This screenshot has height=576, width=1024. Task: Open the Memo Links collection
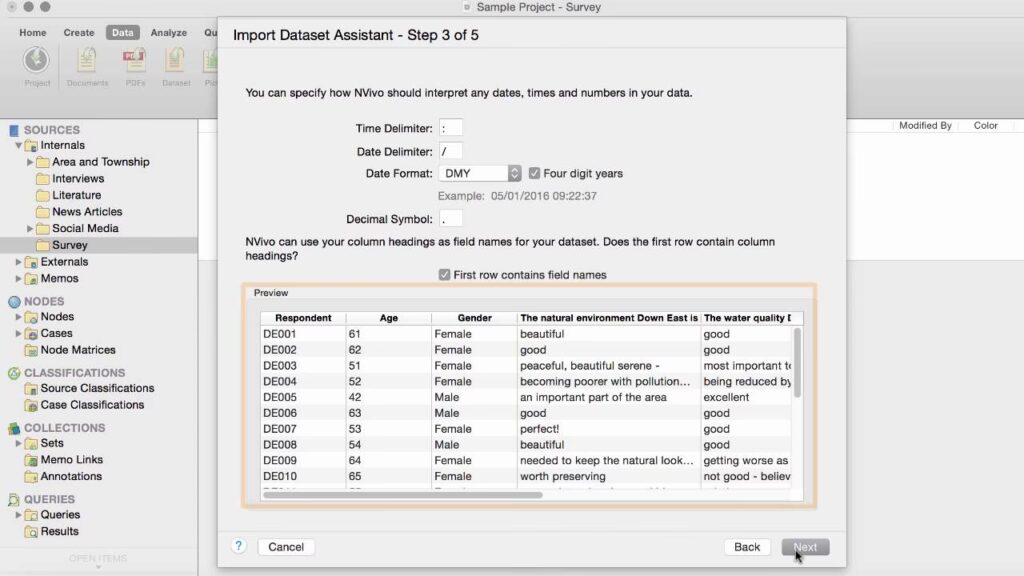point(71,460)
